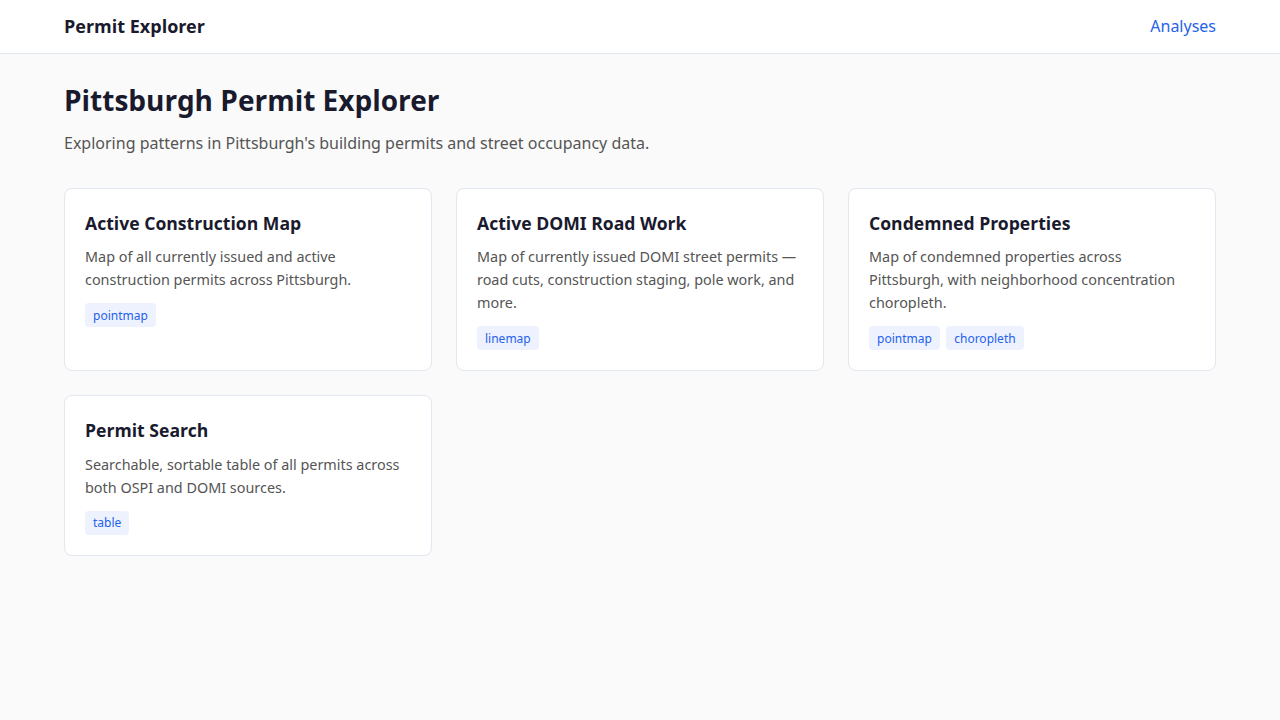Select the pointmap badge under Active Construction Map
Screen dimensions: 1280x720
pyautogui.click(x=120, y=315)
